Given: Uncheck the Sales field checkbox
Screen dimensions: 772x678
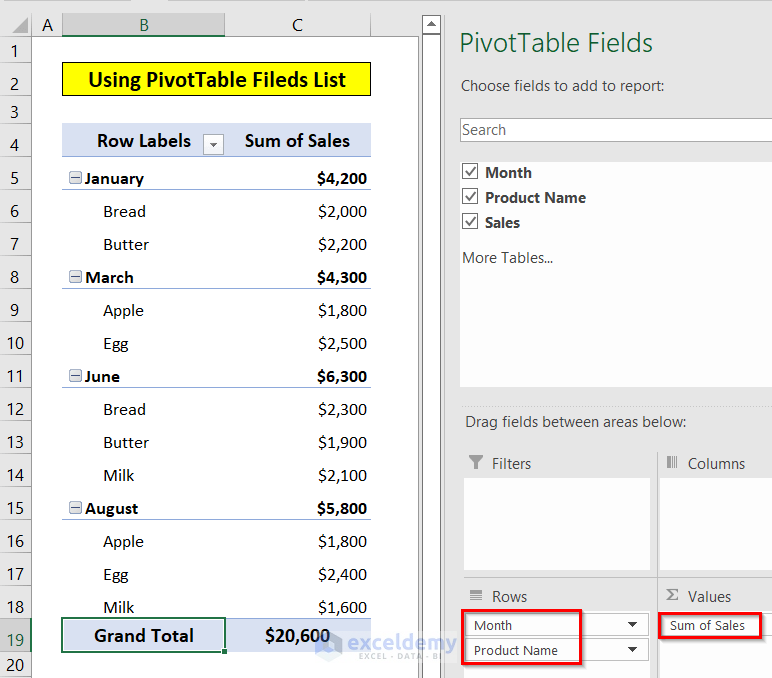Looking at the screenshot, I should tap(471, 222).
